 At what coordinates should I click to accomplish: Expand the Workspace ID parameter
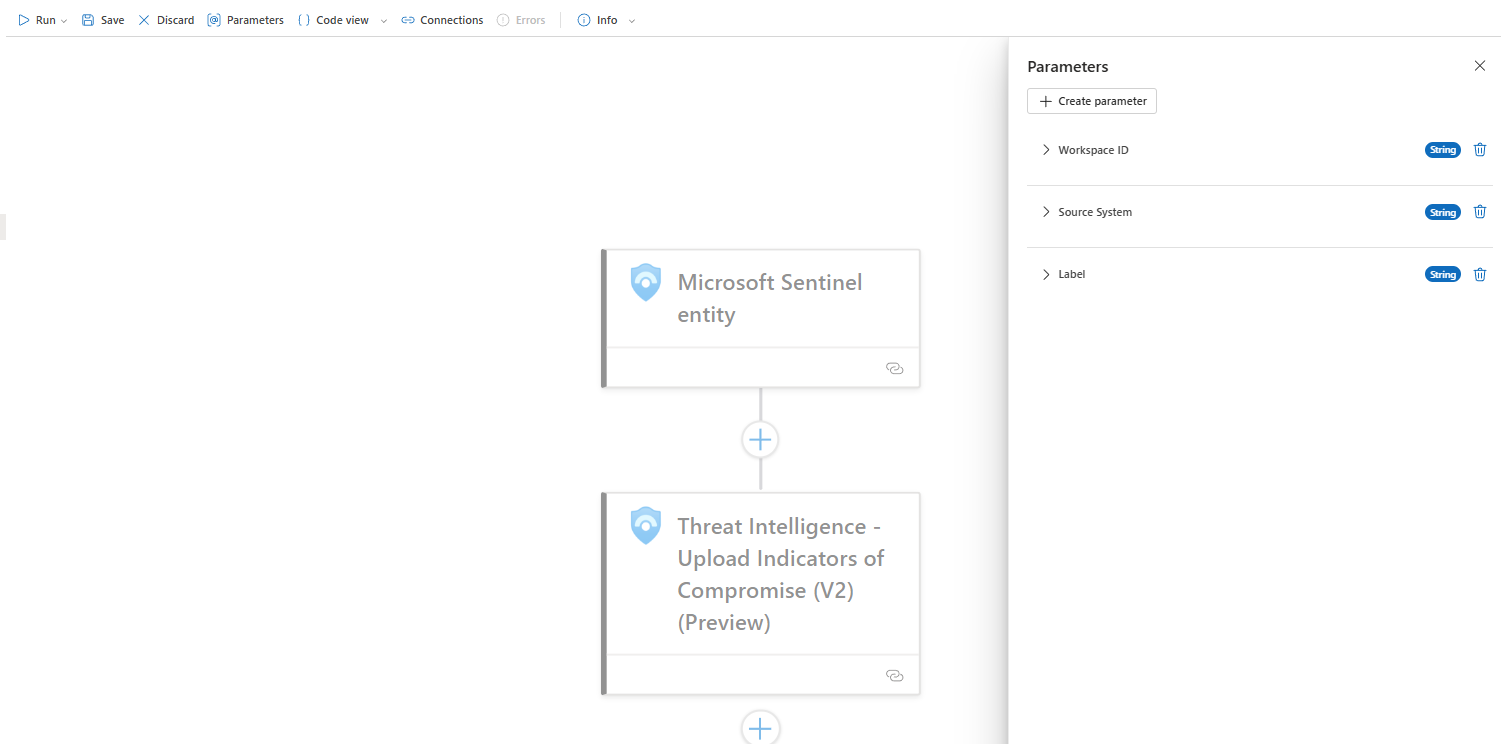coord(1046,150)
